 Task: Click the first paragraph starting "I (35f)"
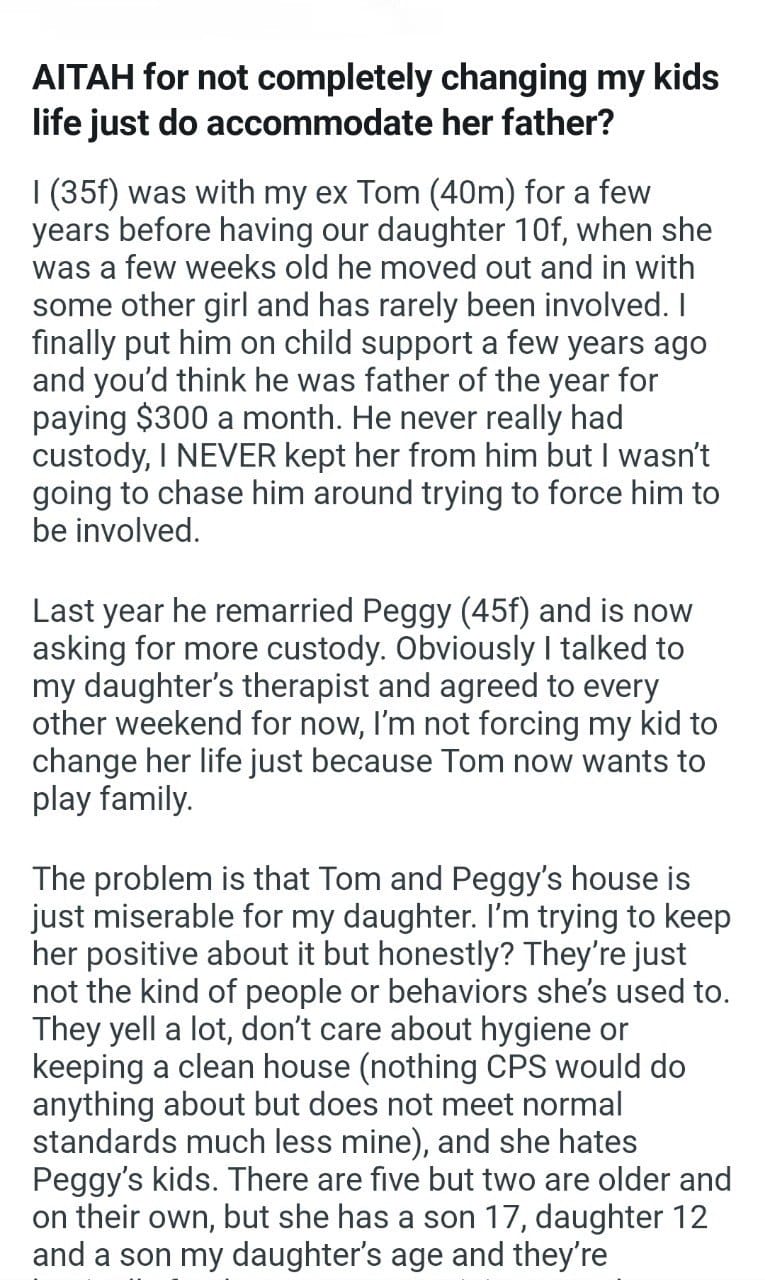point(375,360)
